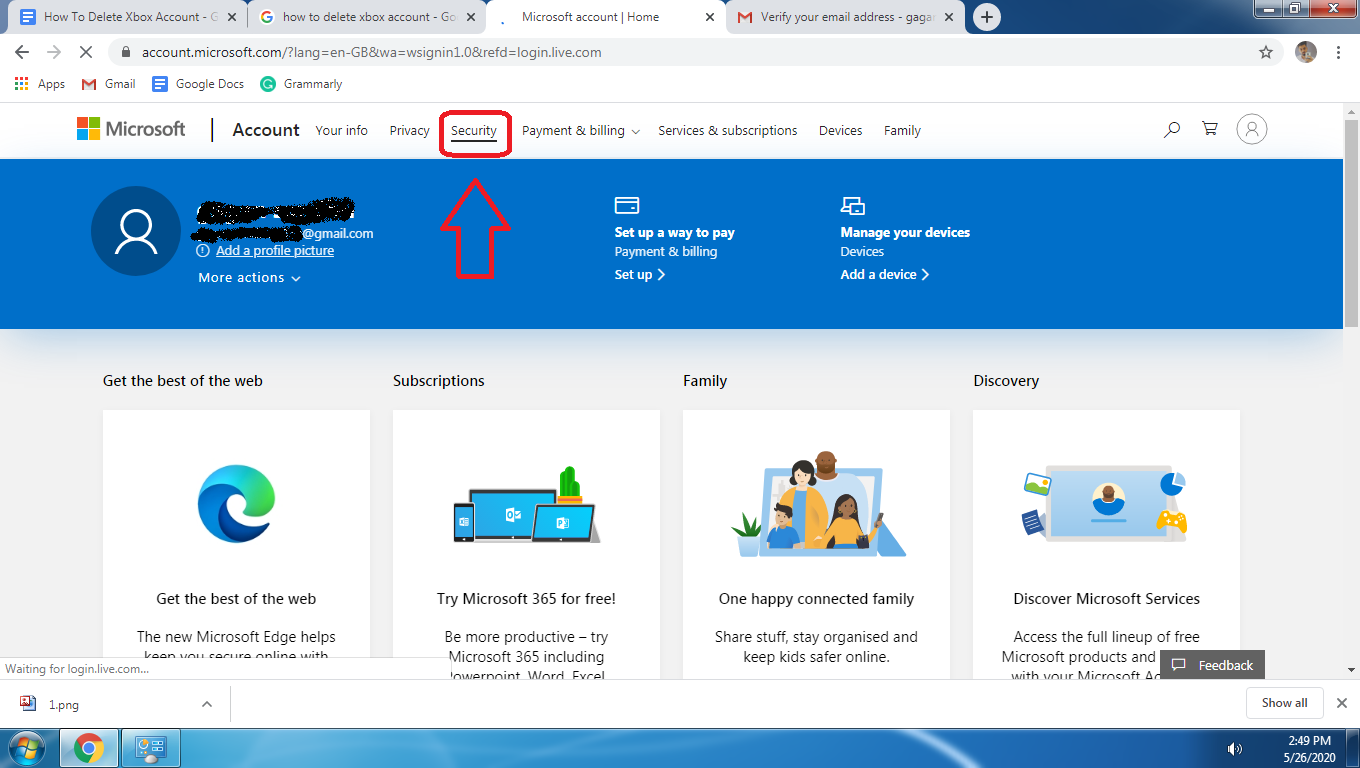Close the Microsoft account browser tab
Image resolution: width=1360 pixels, height=768 pixels.
[709, 17]
